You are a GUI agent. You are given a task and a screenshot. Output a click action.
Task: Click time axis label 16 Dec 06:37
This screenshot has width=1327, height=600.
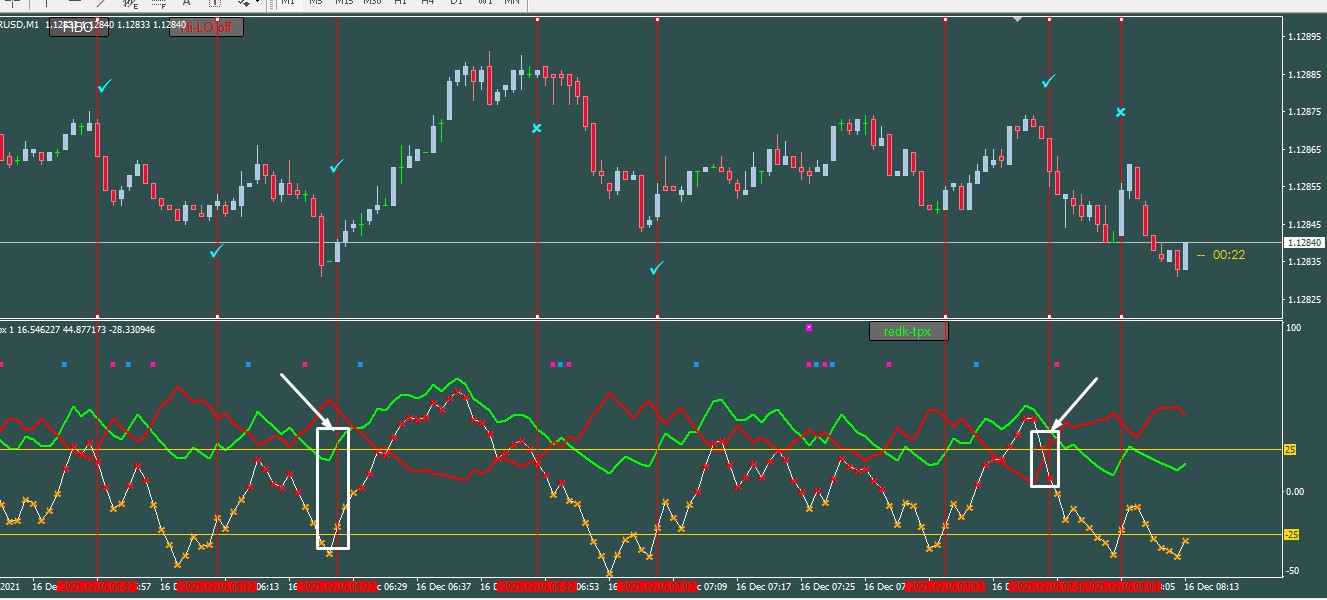444,587
